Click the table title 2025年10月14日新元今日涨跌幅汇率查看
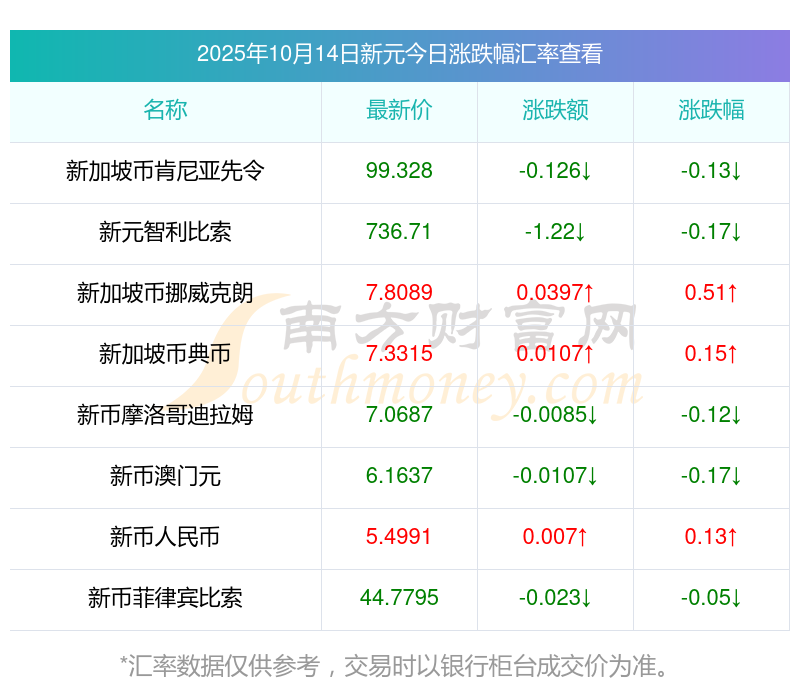Image resolution: width=800 pixels, height=697 pixels. click(x=399, y=54)
